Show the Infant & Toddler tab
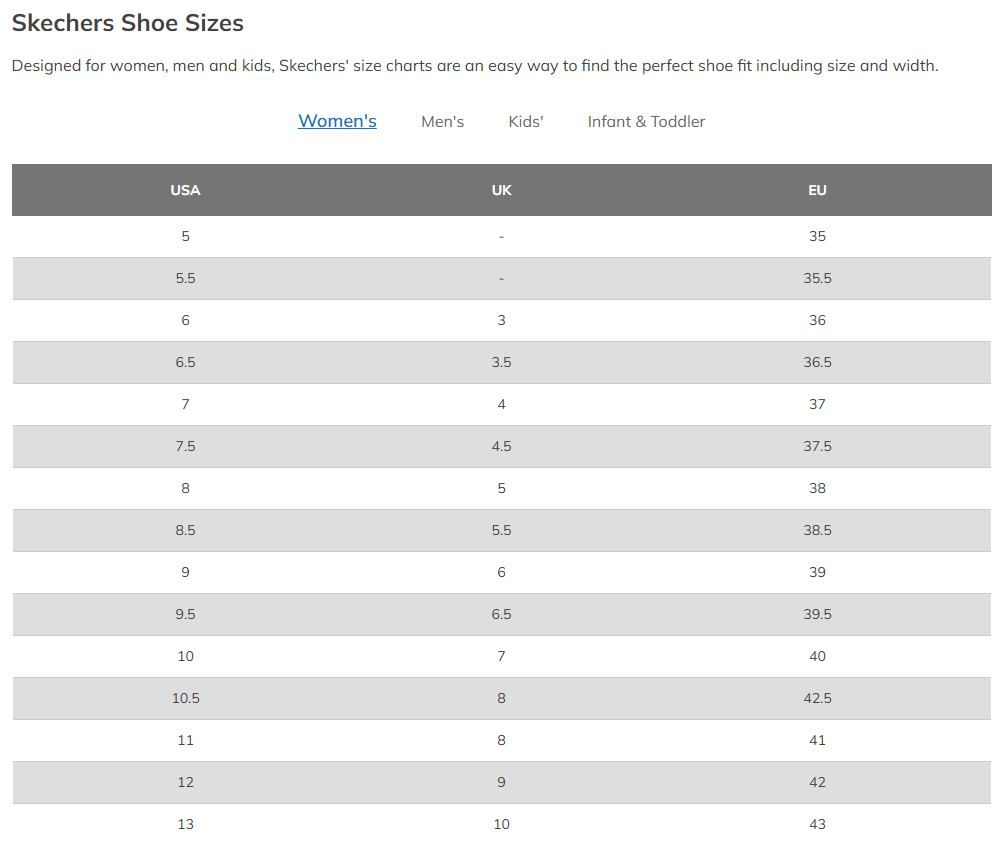The height and width of the screenshot is (849, 1004). (646, 122)
